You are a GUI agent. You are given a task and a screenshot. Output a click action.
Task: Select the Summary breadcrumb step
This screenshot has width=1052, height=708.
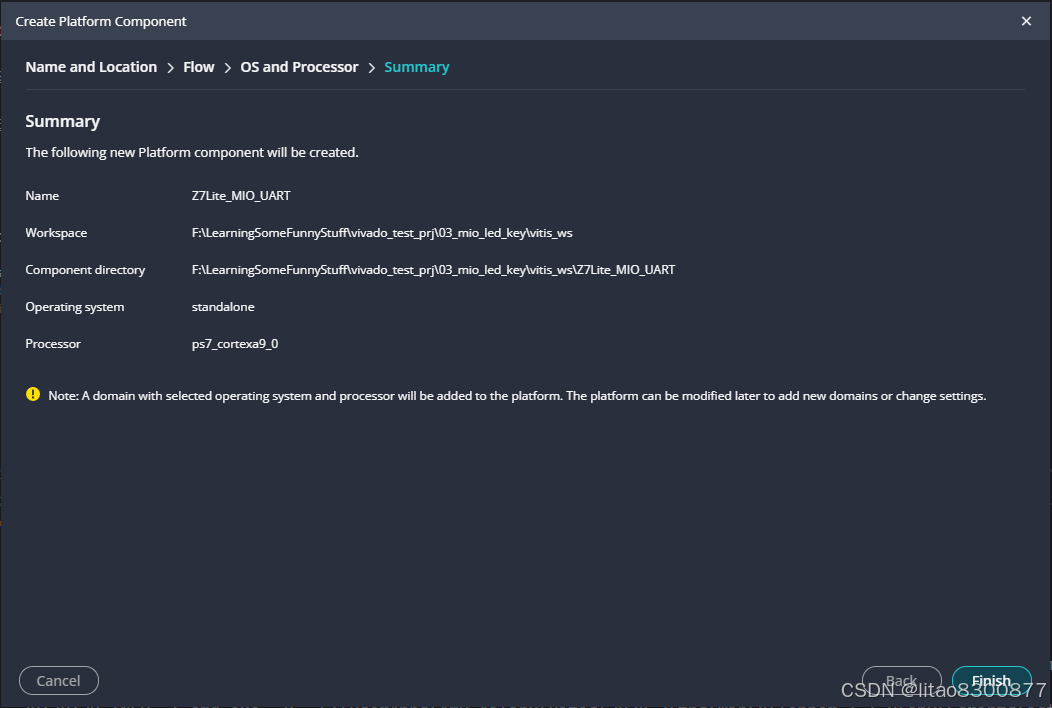tap(417, 67)
